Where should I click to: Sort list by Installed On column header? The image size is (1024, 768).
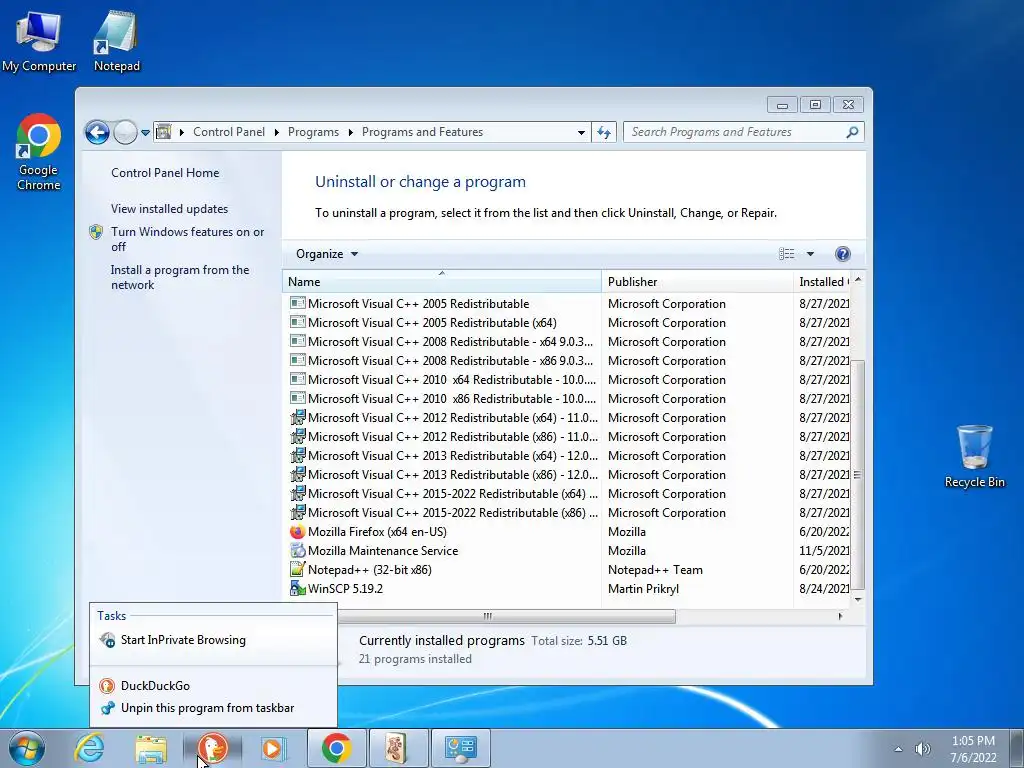[822, 281]
